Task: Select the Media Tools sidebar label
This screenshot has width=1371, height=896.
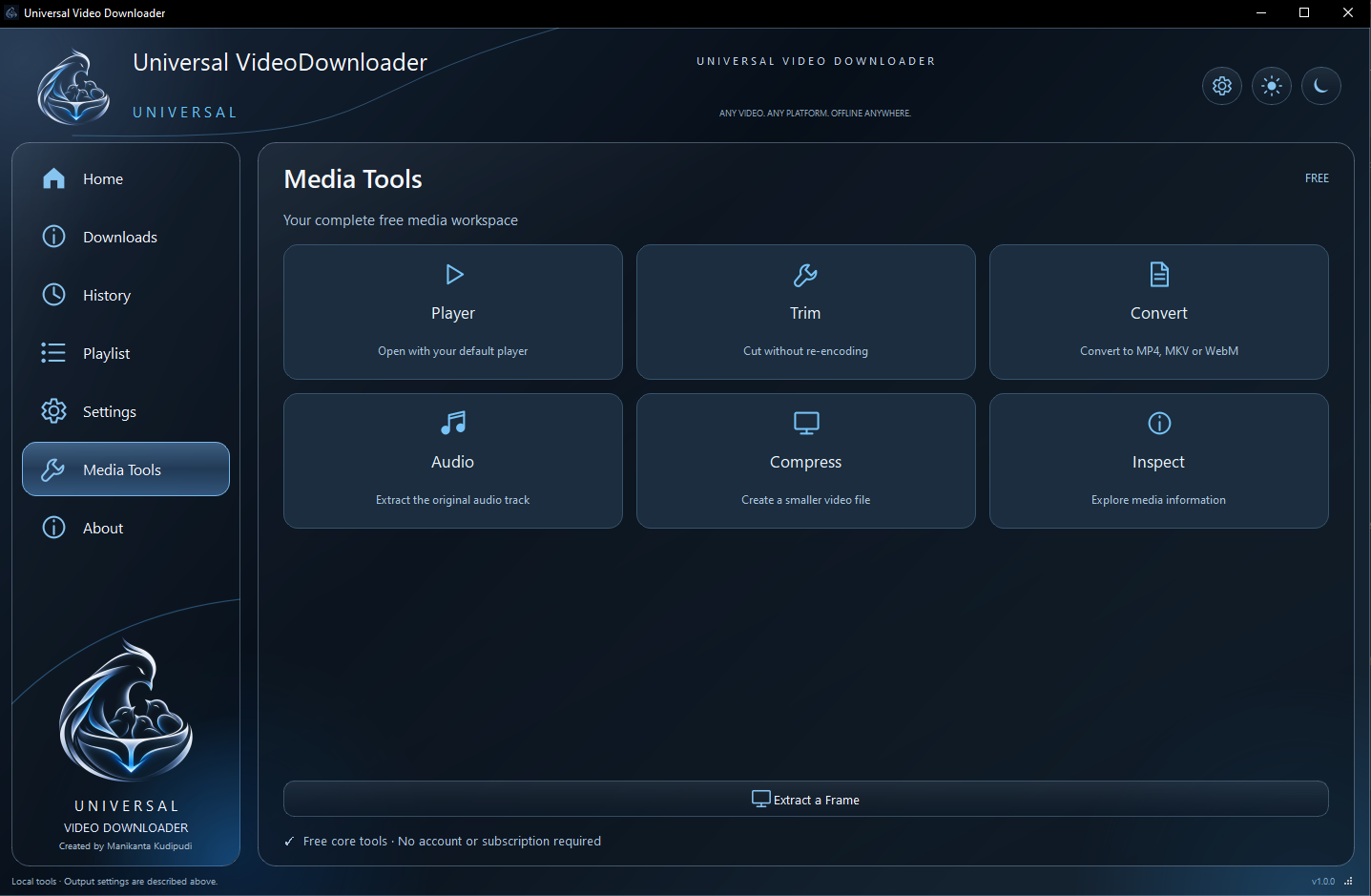Action: coord(122,469)
